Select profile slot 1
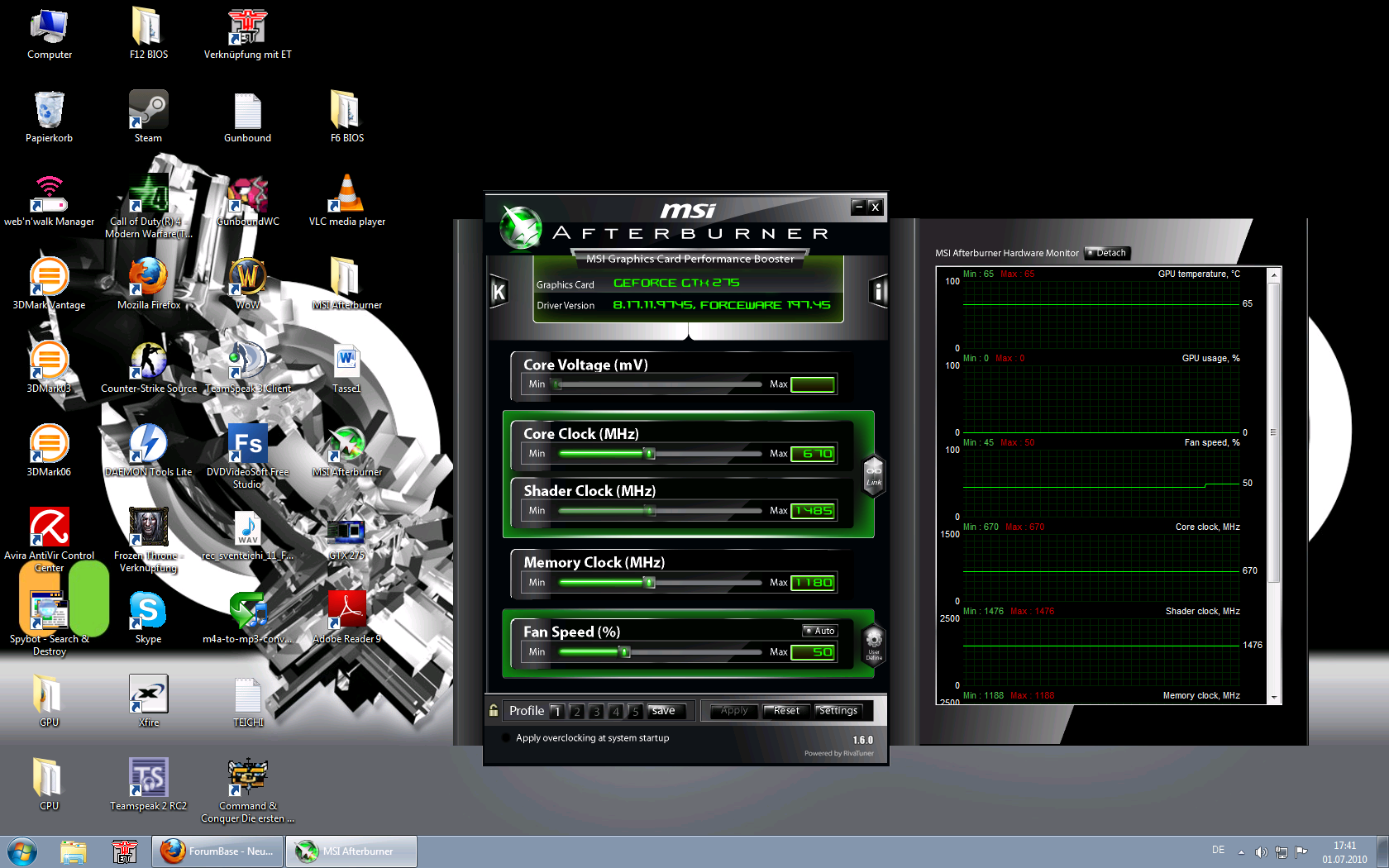The height and width of the screenshot is (868, 1389). click(x=557, y=711)
